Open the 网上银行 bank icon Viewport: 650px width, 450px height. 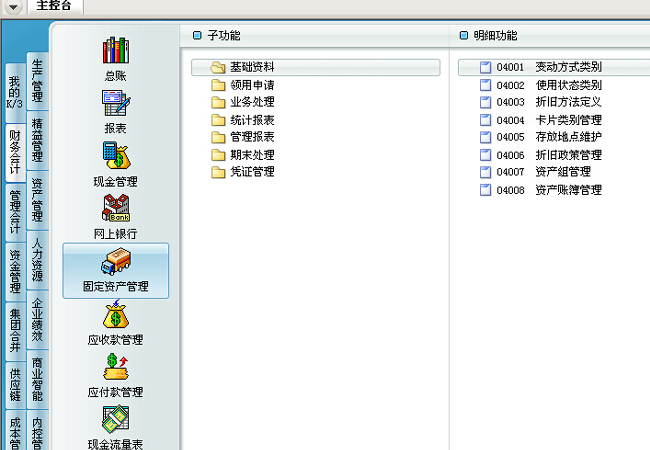point(116,208)
